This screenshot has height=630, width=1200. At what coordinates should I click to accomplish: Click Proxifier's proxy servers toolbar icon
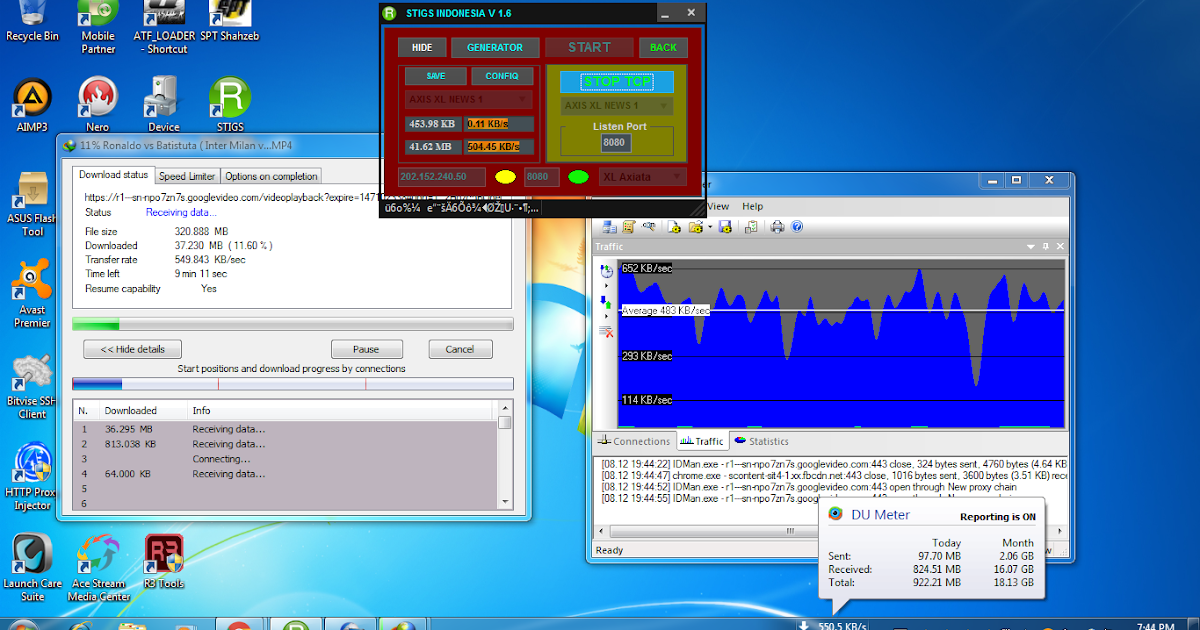tap(607, 227)
